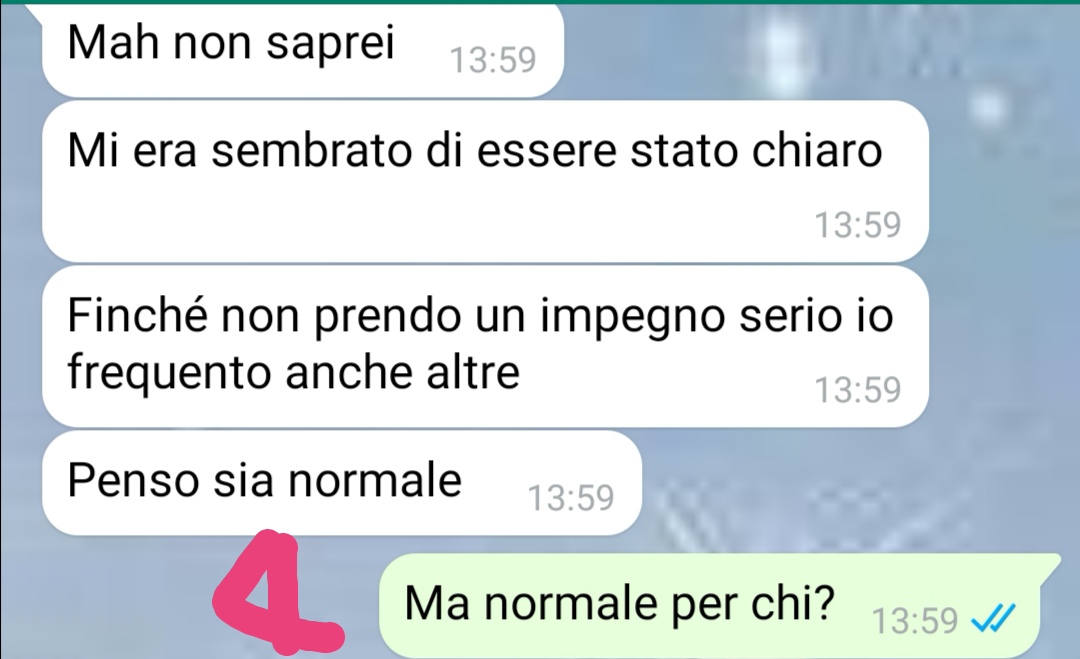Viewport: 1080px width, 659px height.
Task: Click the timestamp next to "frequento anche altre"
Action: click(x=858, y=390)
